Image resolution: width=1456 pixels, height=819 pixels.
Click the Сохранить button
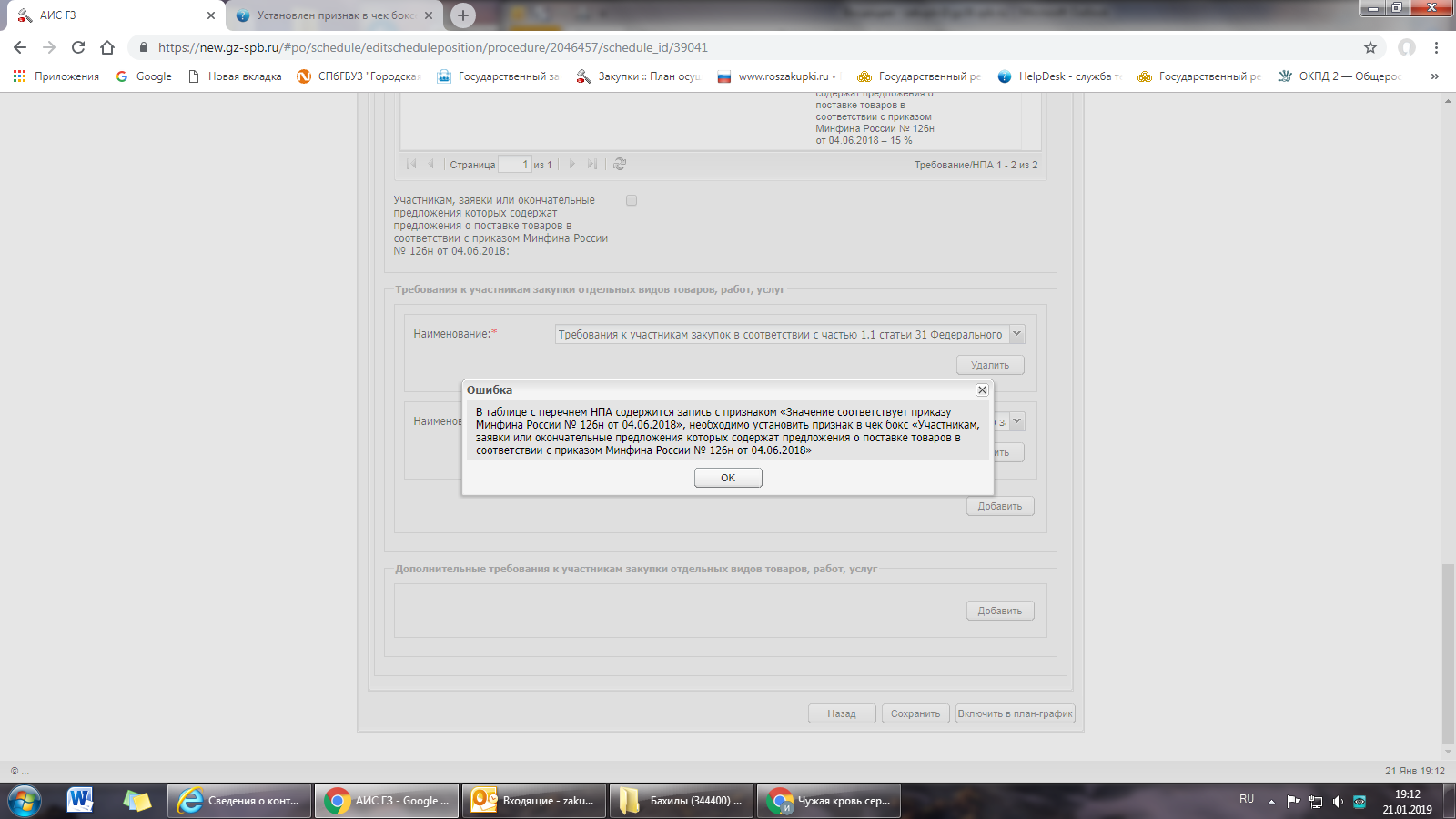tap(915, 713)
